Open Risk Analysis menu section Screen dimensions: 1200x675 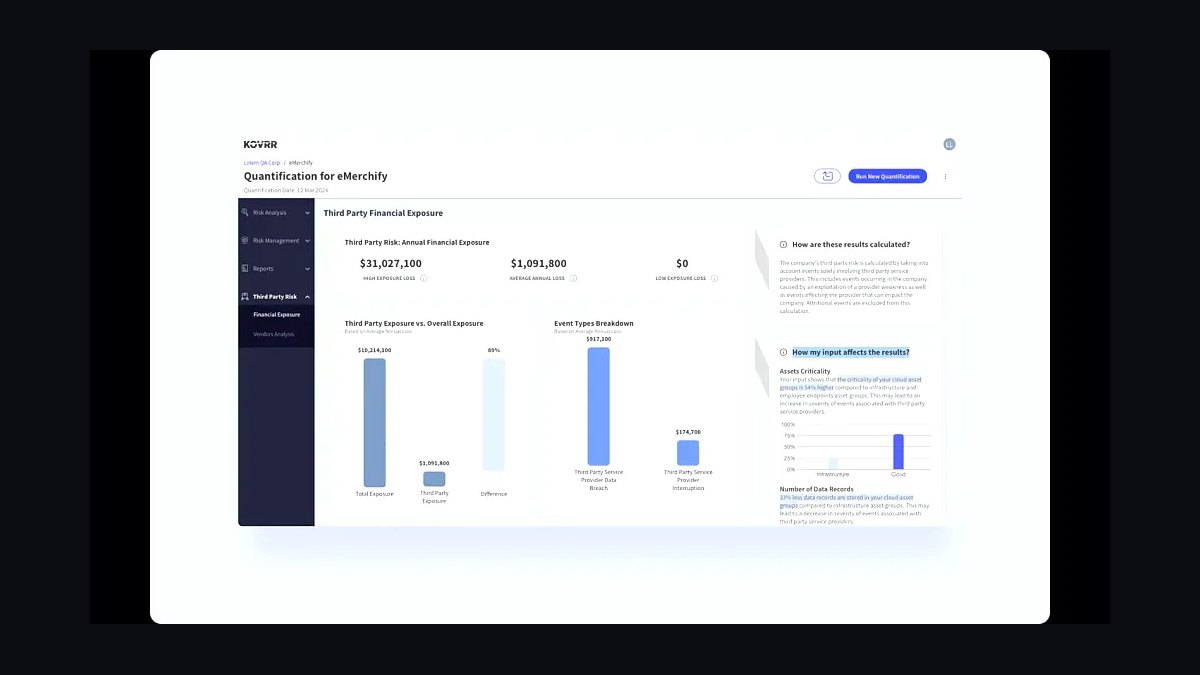click(x=276, y=212)
